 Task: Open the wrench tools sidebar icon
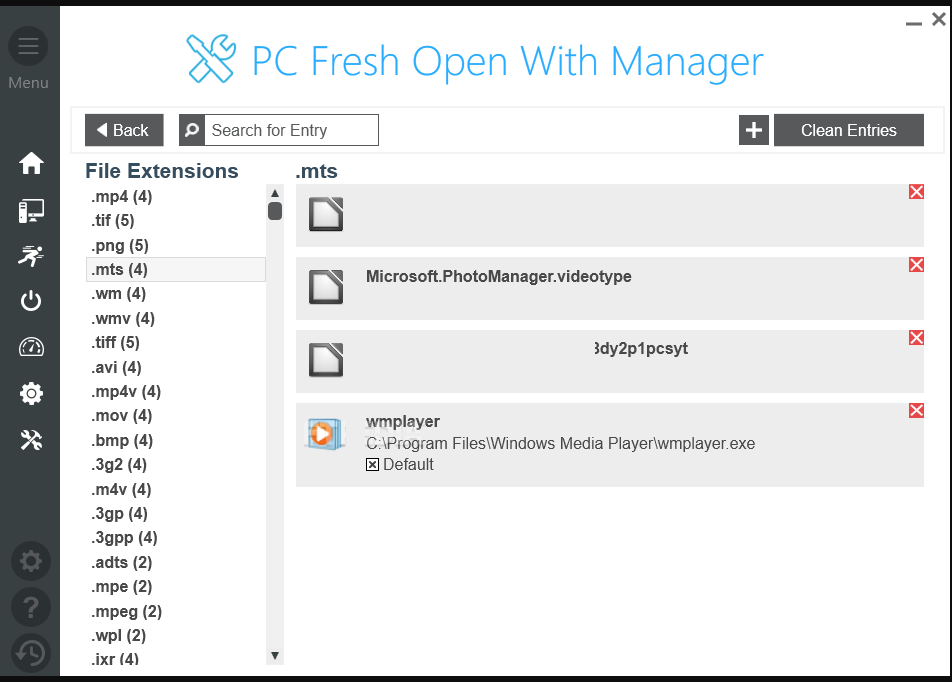[31, 440]
